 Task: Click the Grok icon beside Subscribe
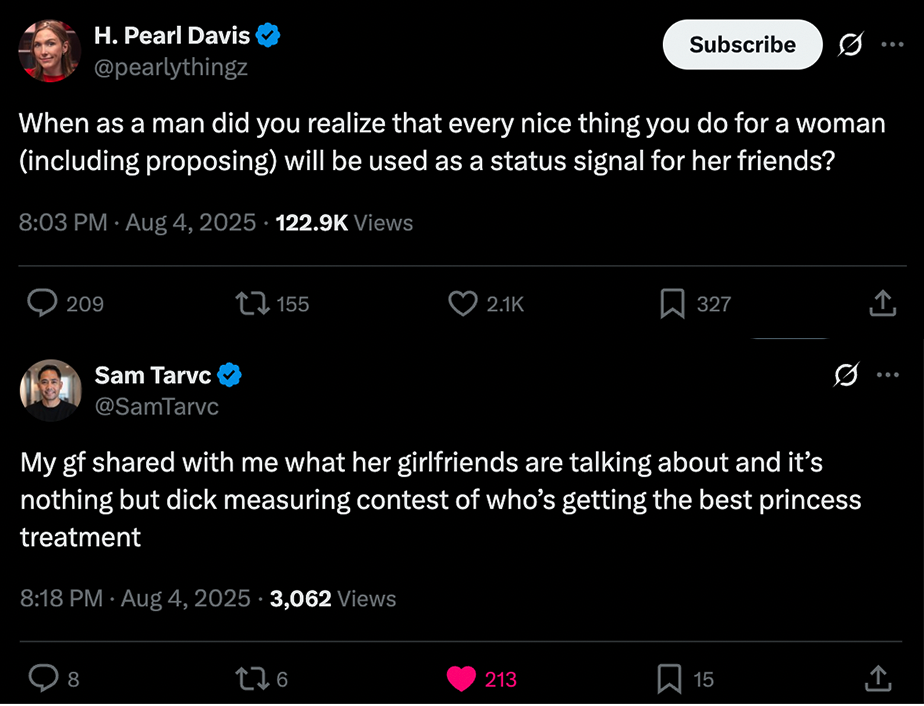(x=852, y=45)
